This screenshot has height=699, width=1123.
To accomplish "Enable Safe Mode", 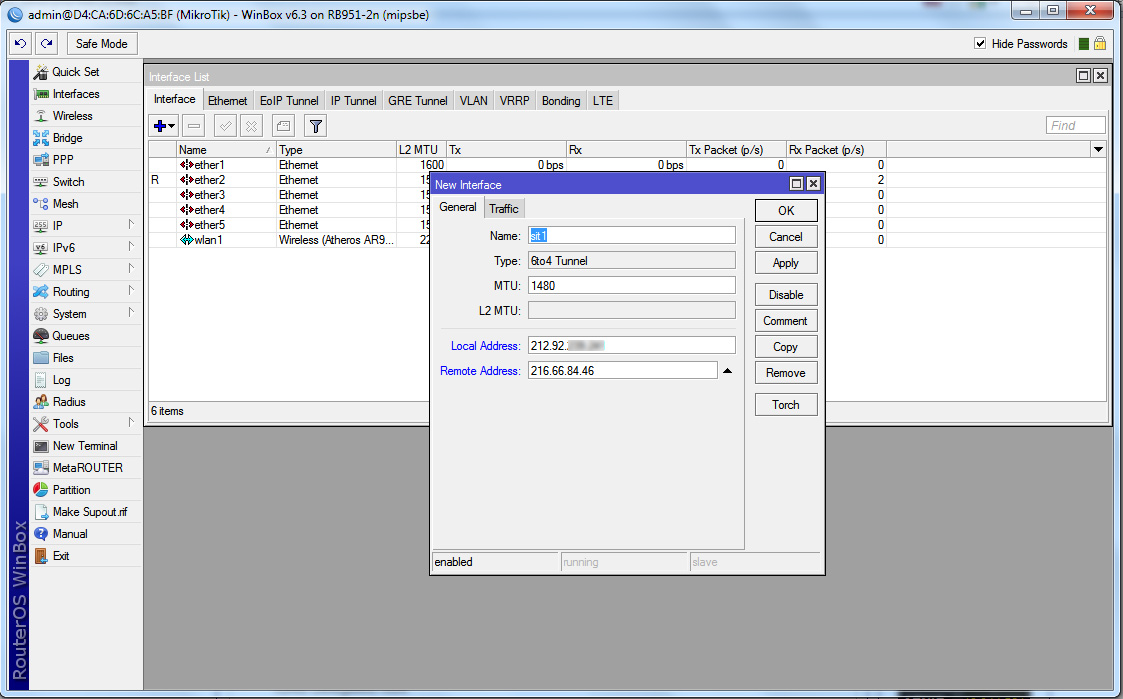I will [x=101, y=44].
